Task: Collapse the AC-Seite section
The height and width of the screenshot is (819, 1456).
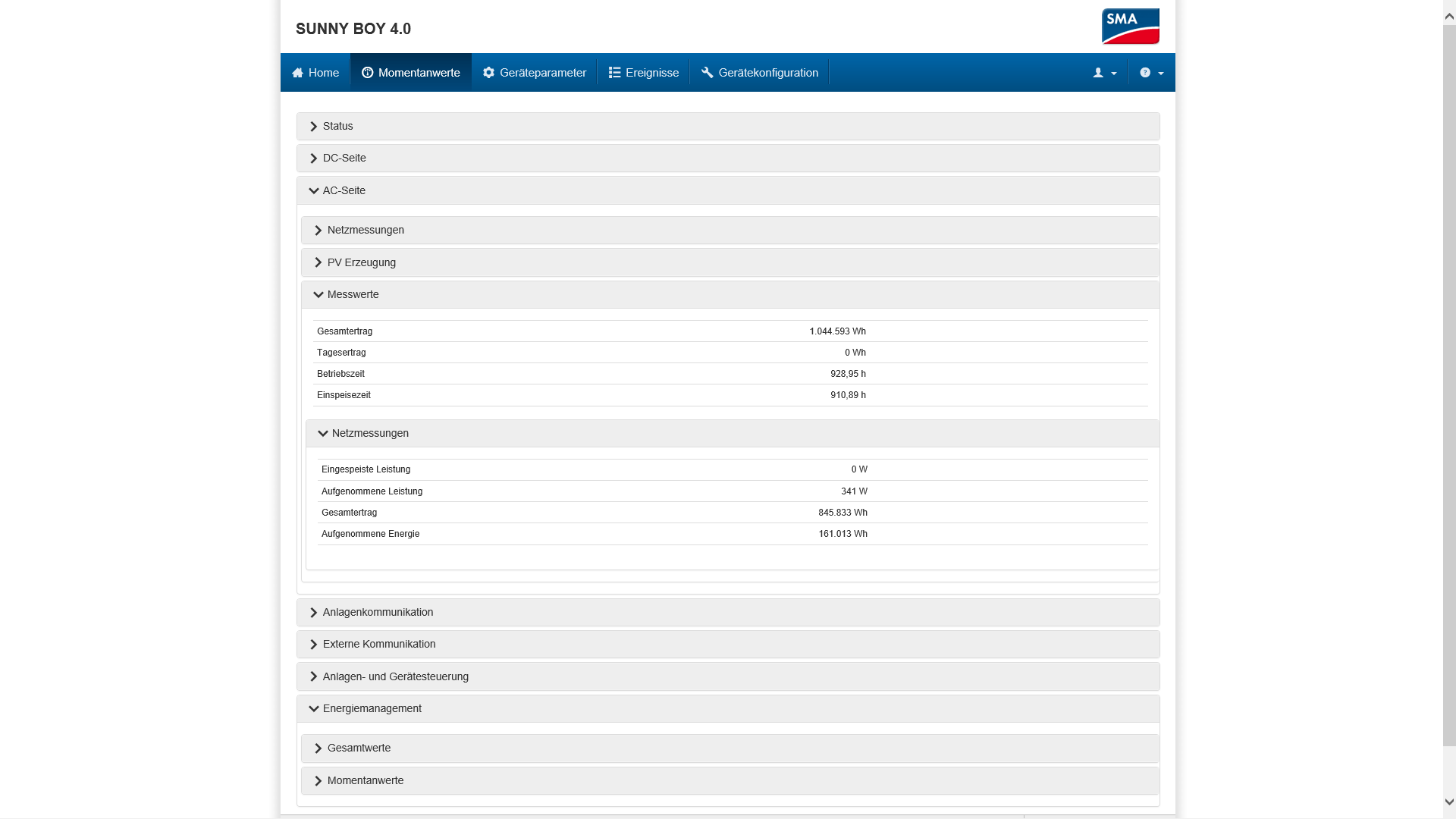Action: click(344, 190)
